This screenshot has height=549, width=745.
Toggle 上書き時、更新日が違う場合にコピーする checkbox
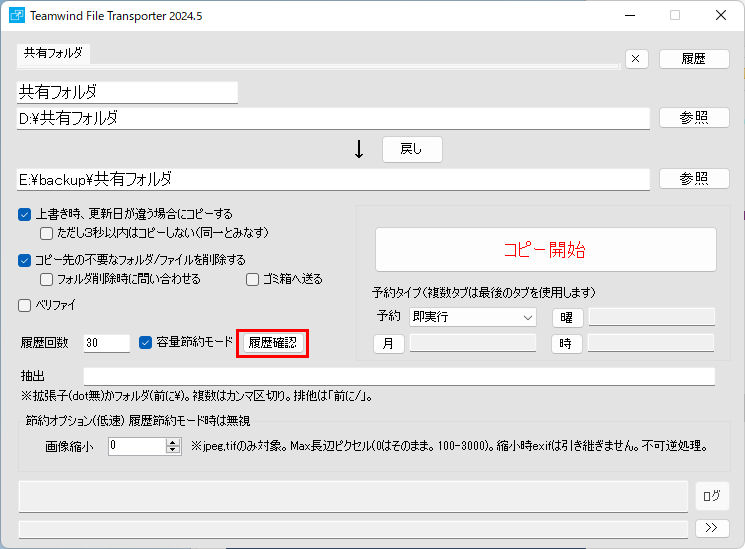coord(25,214)
